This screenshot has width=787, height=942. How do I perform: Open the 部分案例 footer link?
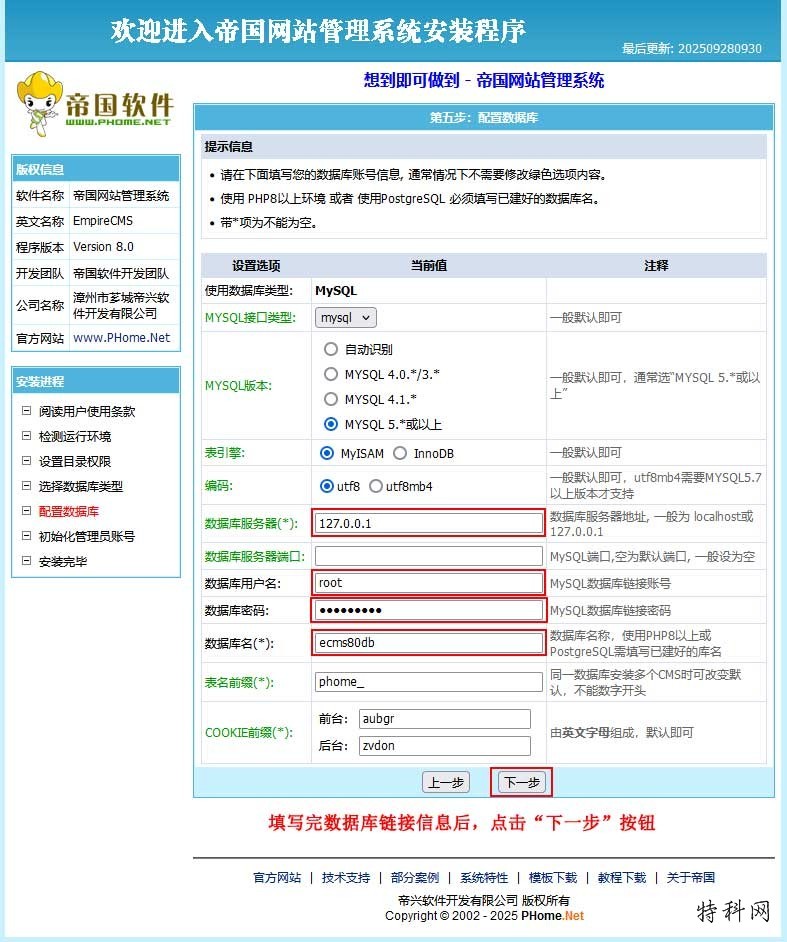pyautogui.click(x=415, y=878)
